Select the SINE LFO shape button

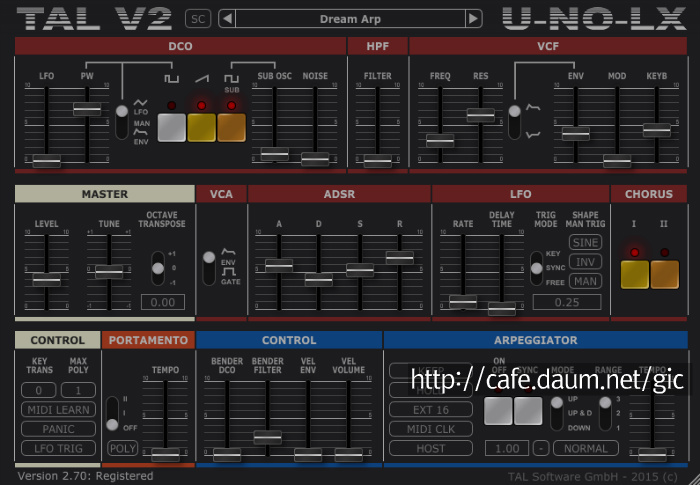(x=585, y=242)
